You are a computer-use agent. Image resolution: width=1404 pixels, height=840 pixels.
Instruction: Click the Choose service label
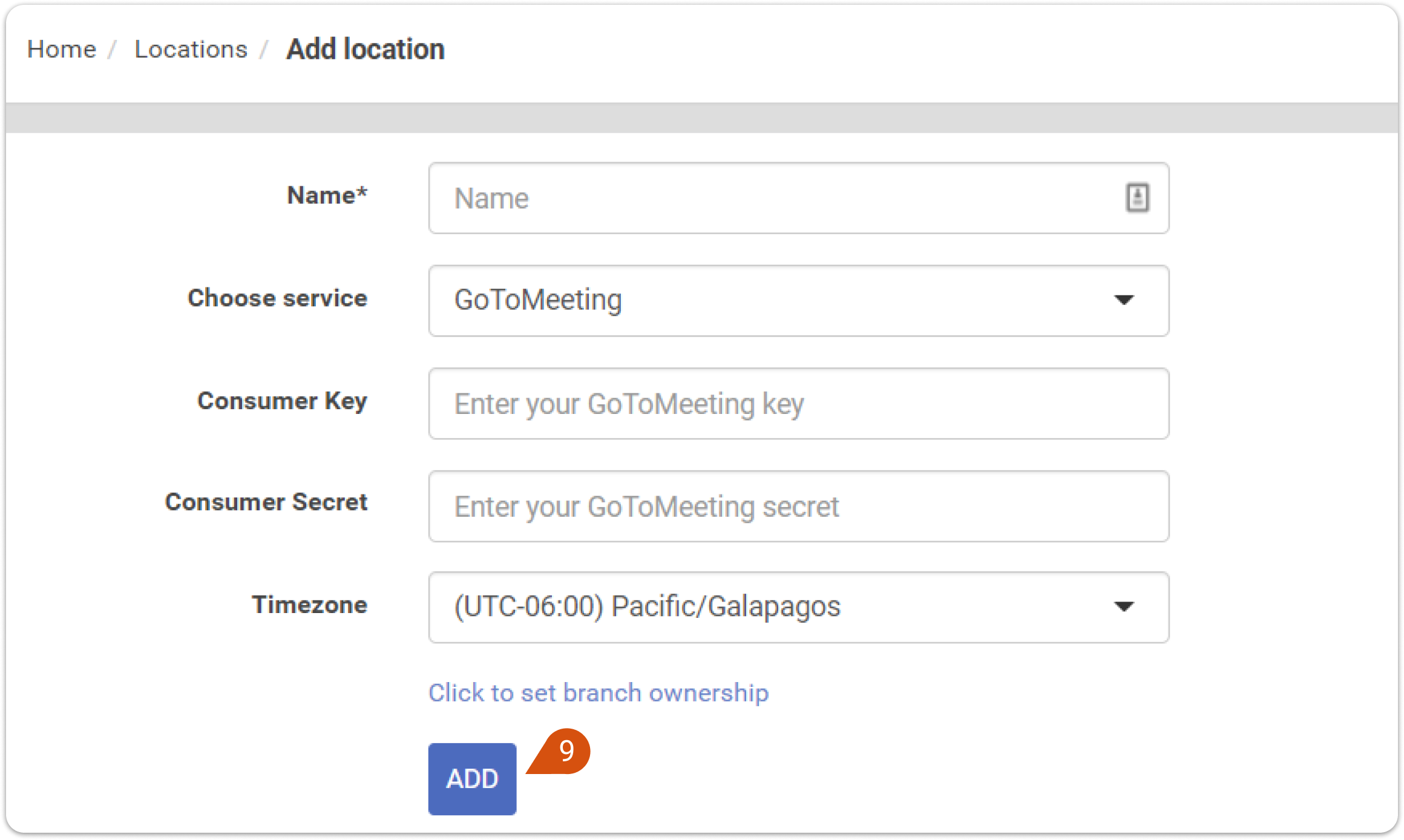pos(277,298)
